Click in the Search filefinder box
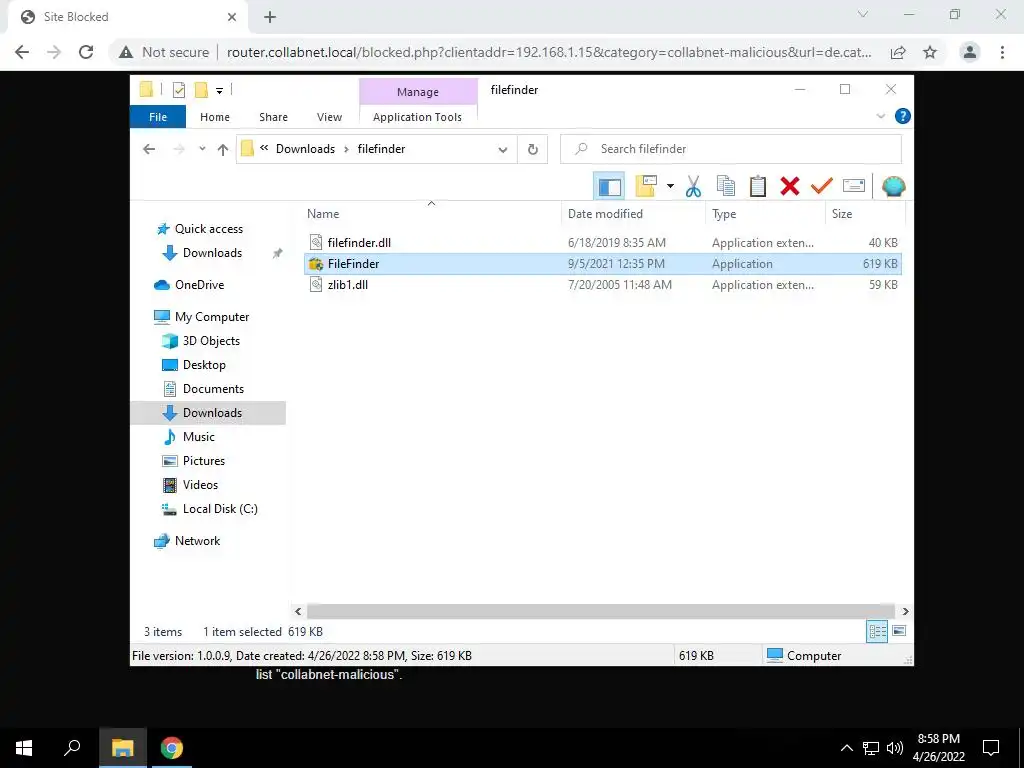 click(x=731, y=149)
